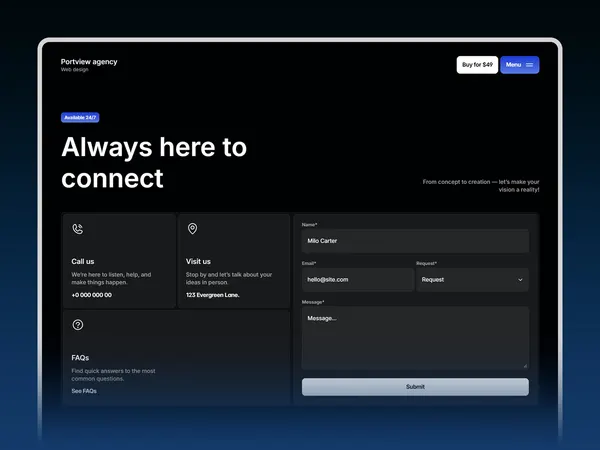
Task: Submit the contact form
Action: click(x=415, y=387)
